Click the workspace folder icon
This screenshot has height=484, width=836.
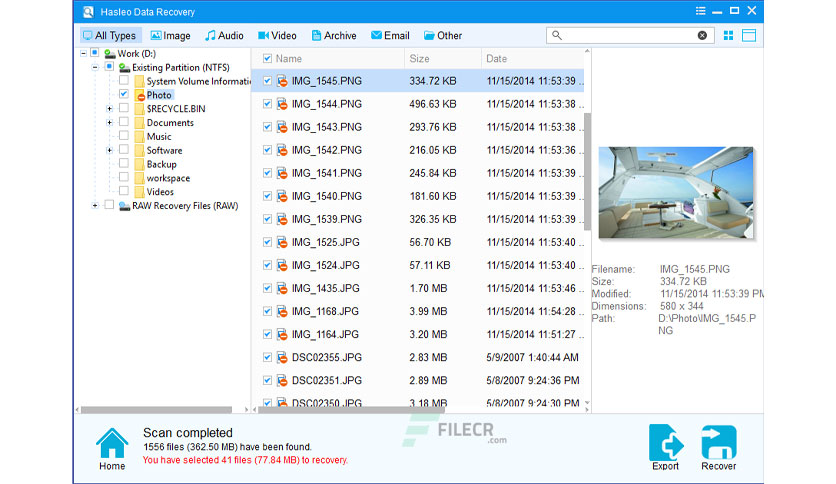pyautogui.click(x=140, y=178)
